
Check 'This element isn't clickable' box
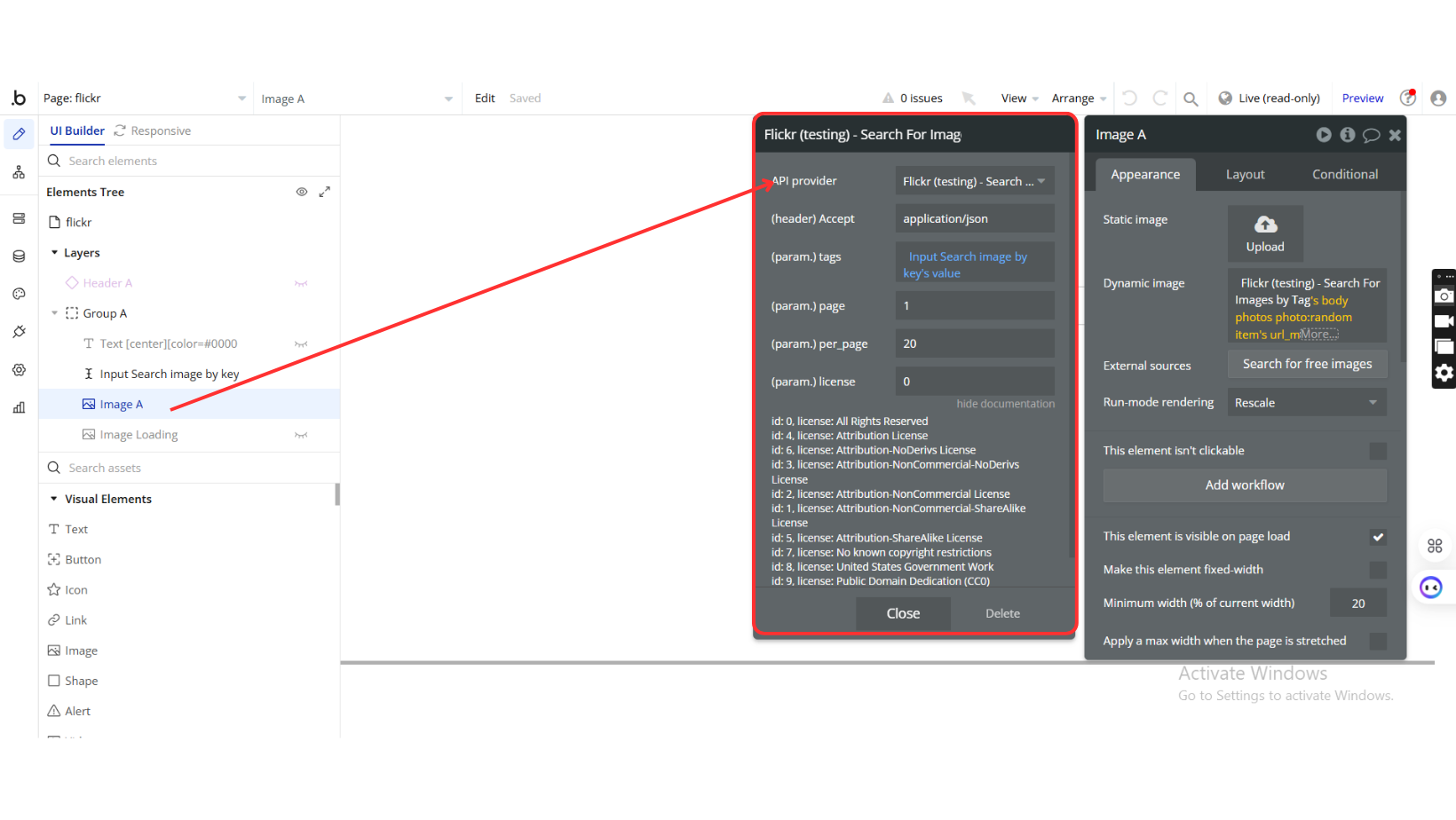point(1378,451)
